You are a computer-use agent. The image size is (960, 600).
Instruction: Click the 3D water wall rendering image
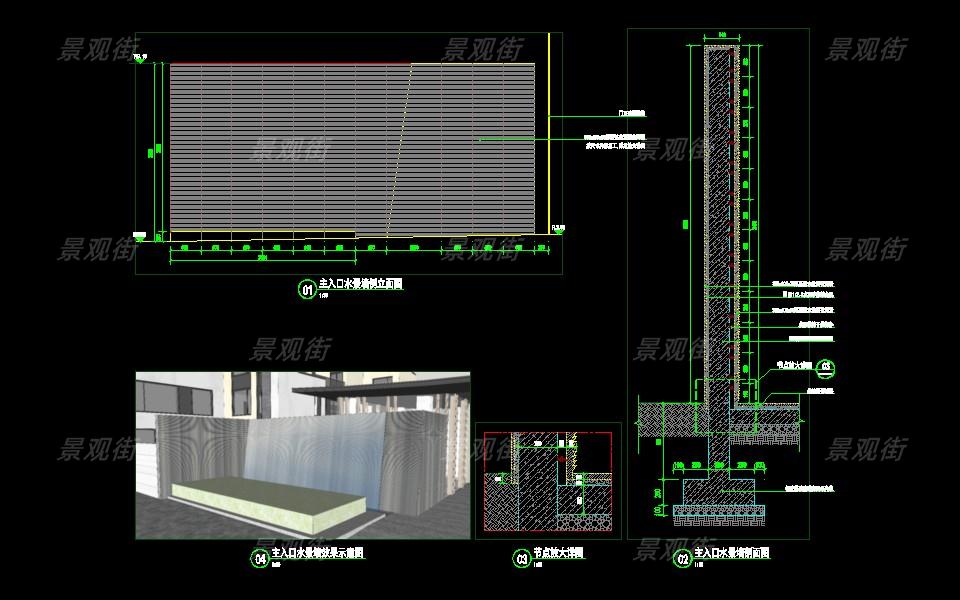(x=302, y=455)
